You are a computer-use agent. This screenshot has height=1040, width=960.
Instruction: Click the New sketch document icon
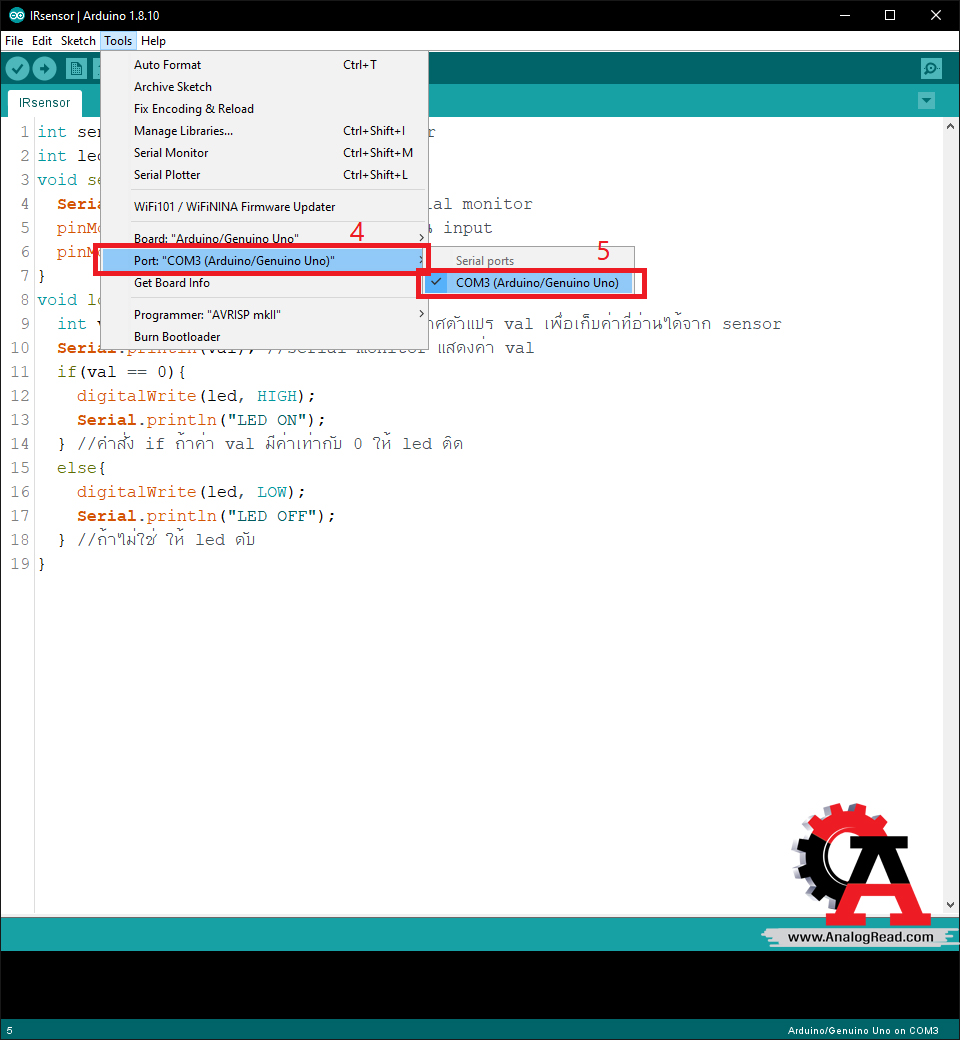click(76, 68)
